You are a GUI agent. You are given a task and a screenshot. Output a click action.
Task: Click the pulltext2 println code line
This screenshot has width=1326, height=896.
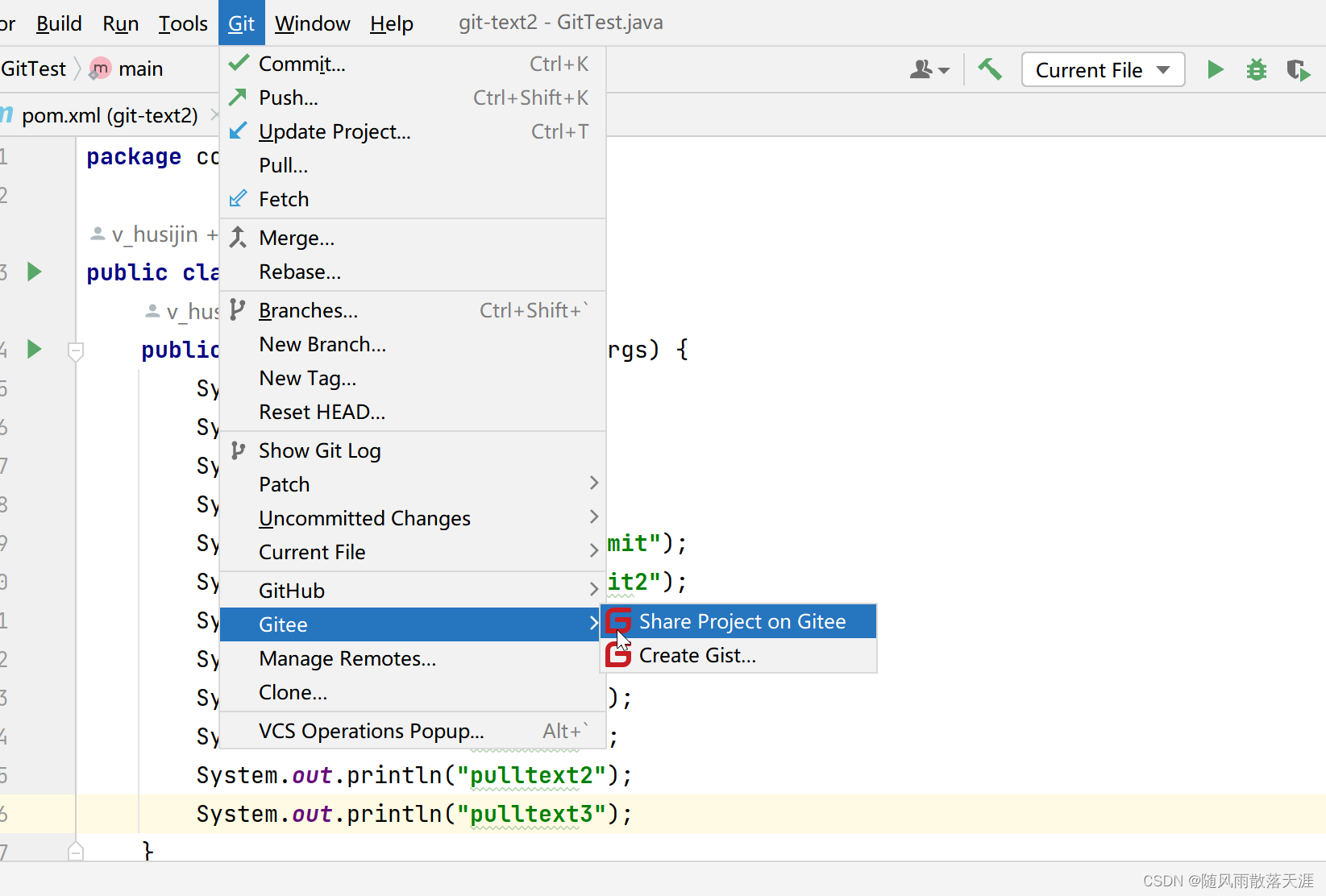(414, 775)
